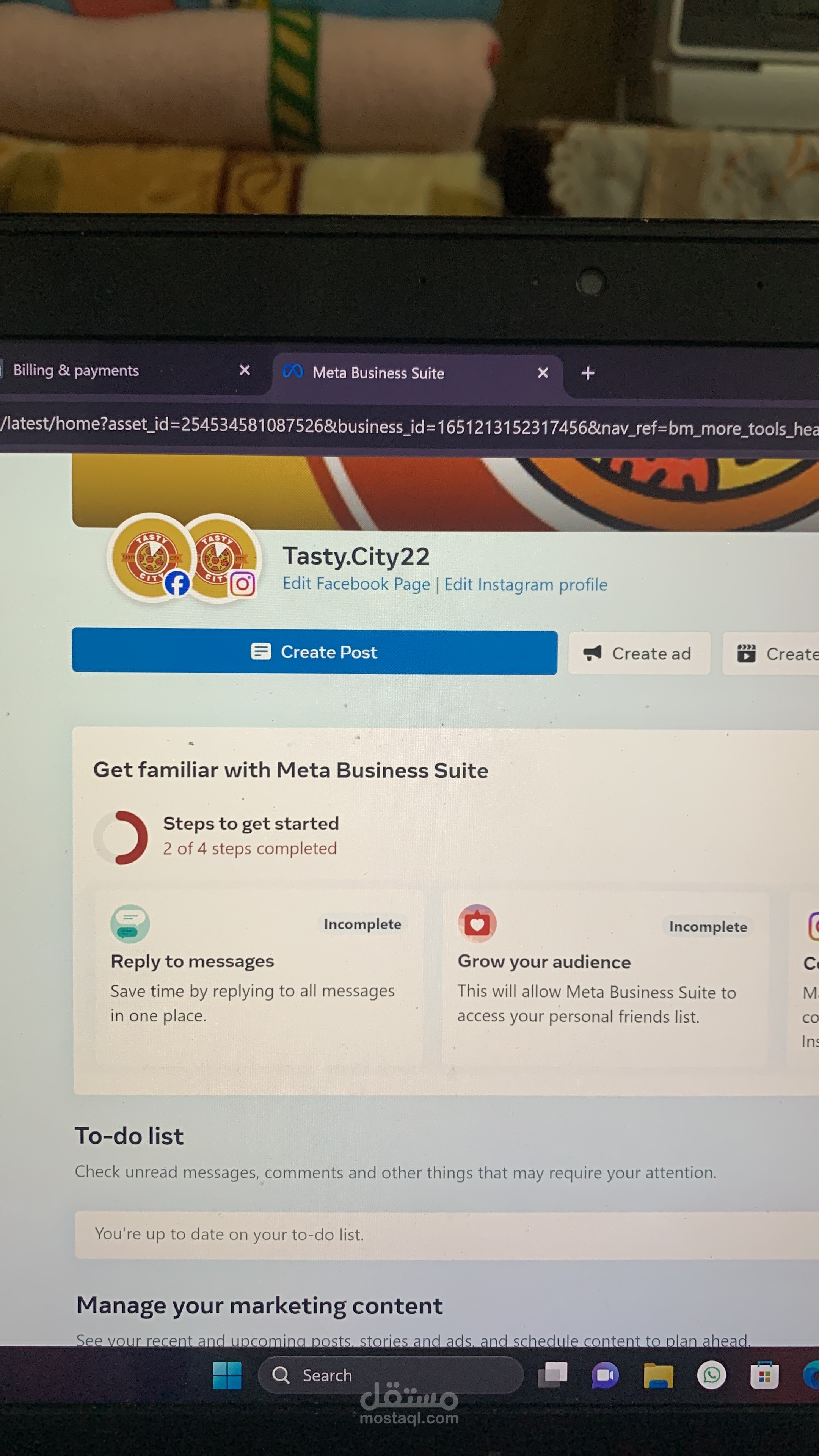Image resolution: width=819 pixels, height=1456 pixels.
Task: Click Incomplete badge on Grow your audience card
Action: point(708,927)
